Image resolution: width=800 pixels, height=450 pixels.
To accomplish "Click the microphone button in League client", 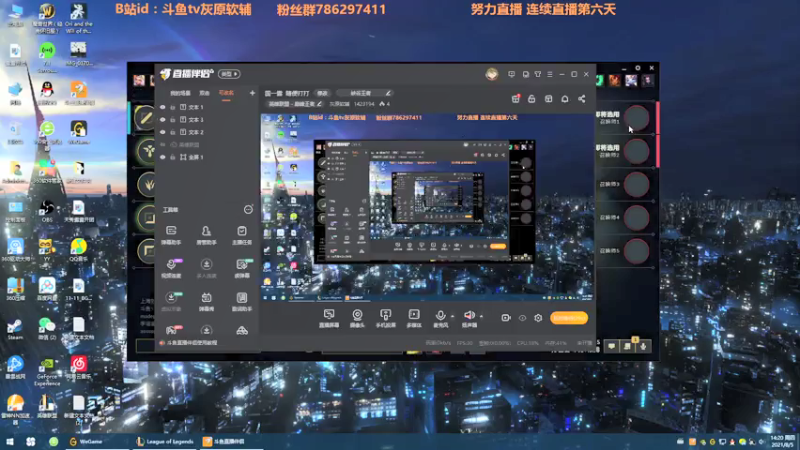I will [643, 346].
